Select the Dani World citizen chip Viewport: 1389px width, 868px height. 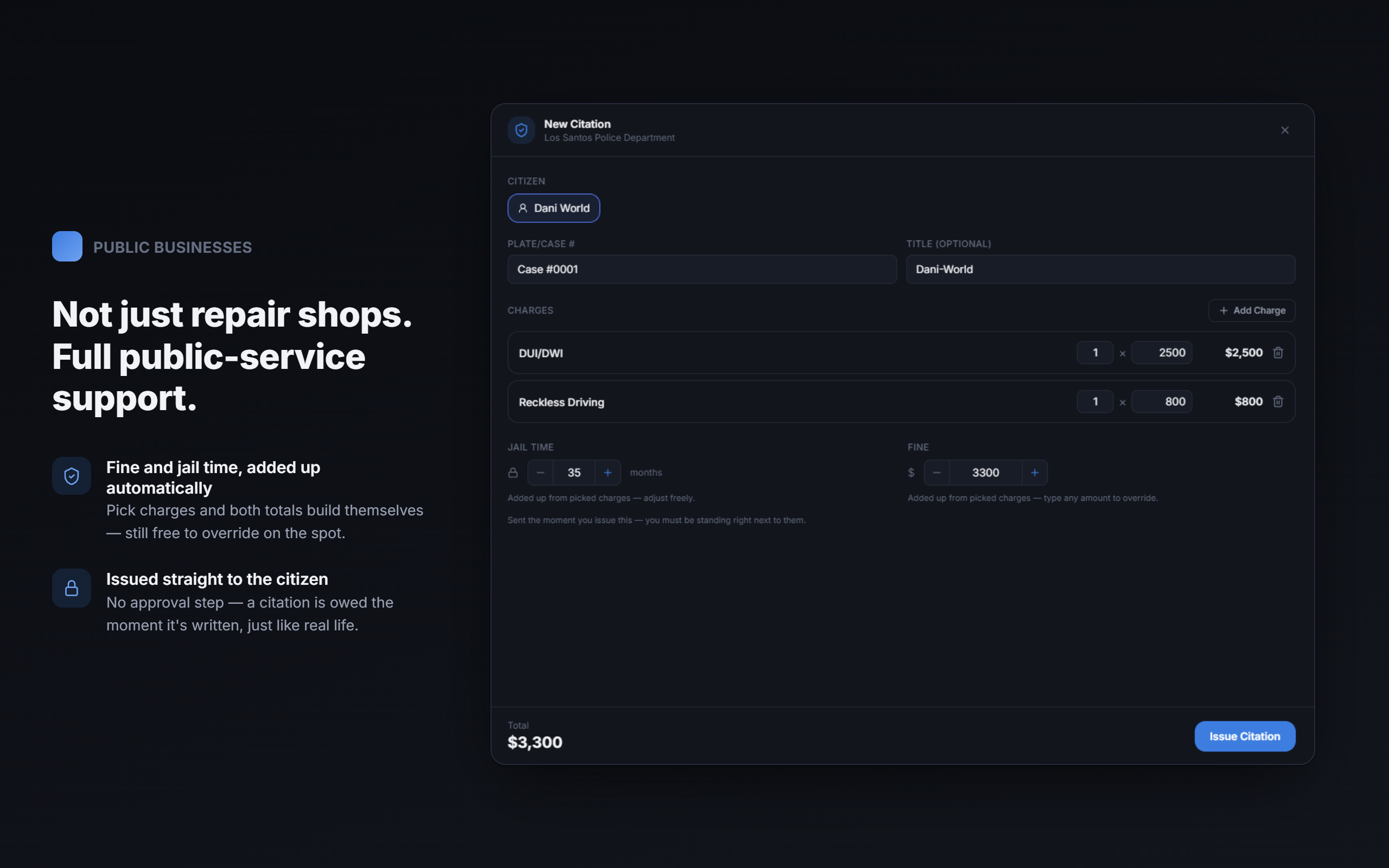553,208
